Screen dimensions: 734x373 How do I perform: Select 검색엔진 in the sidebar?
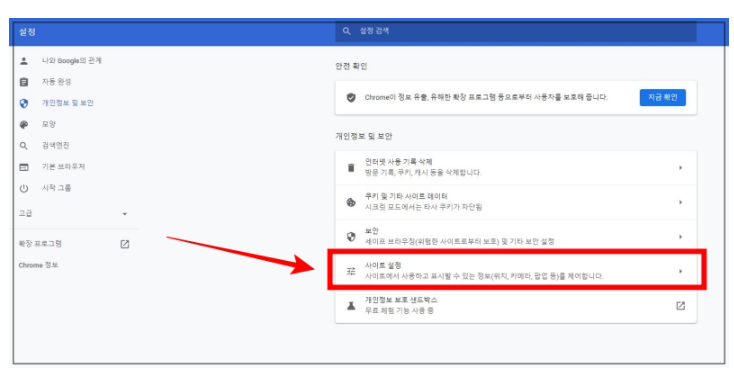pyautogui.click(x=56, y=146)
